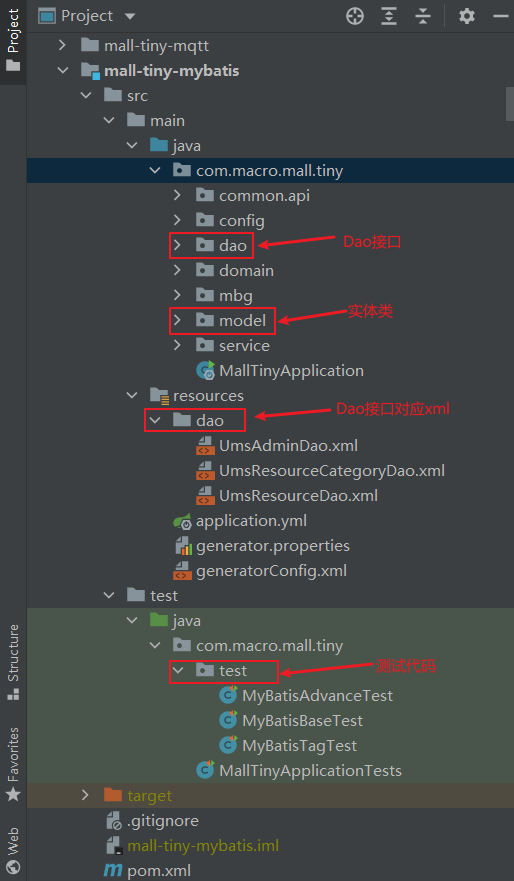Select the MyBatisBaseTest class
This screenshot has height=881, width=514.
tap(291, 720)
